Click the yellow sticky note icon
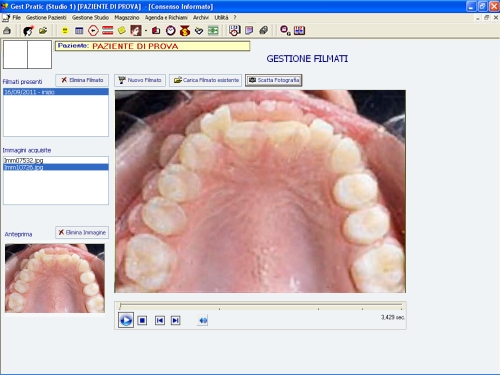500x375 pixels. pyautogui.click(x=122, y=31)
